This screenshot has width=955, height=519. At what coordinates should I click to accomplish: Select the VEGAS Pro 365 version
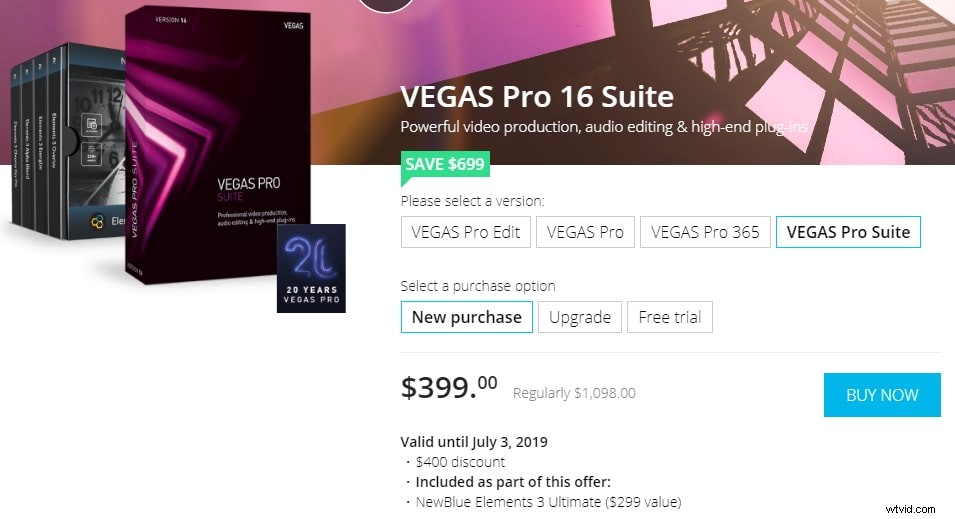pos(705,232)
